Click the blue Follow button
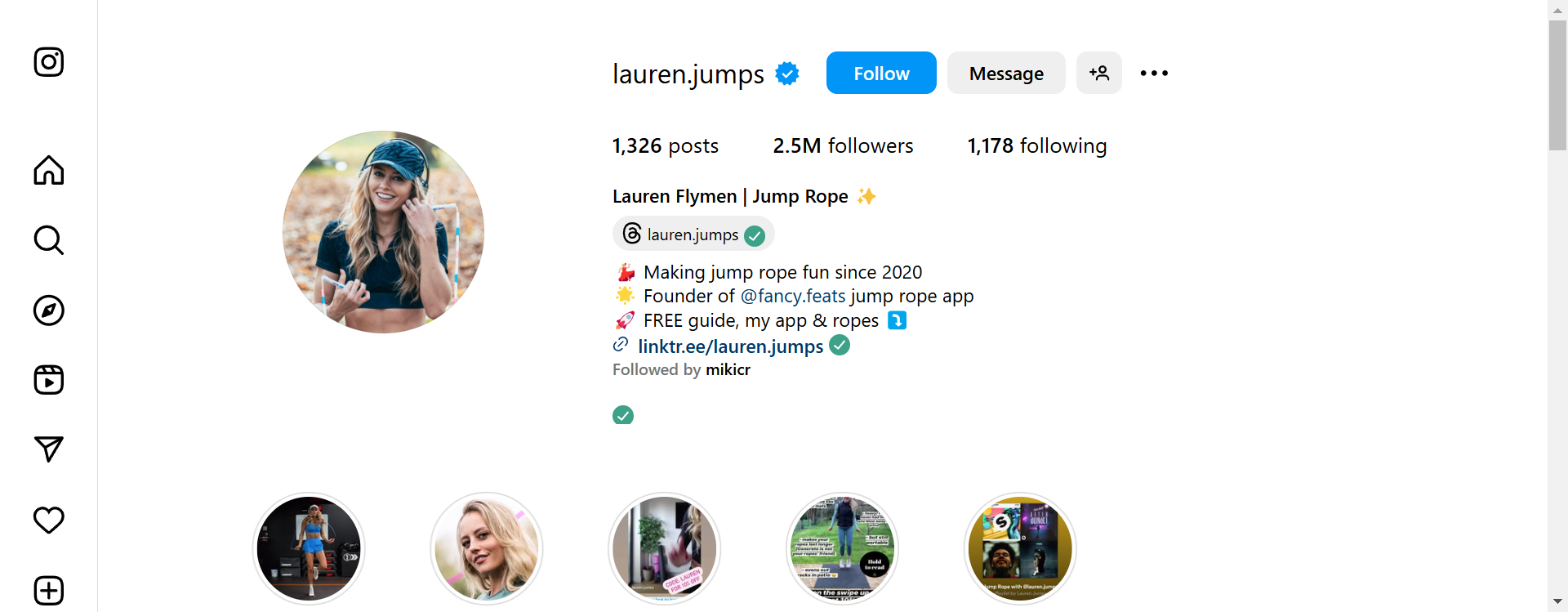 (x=881, y=73)
